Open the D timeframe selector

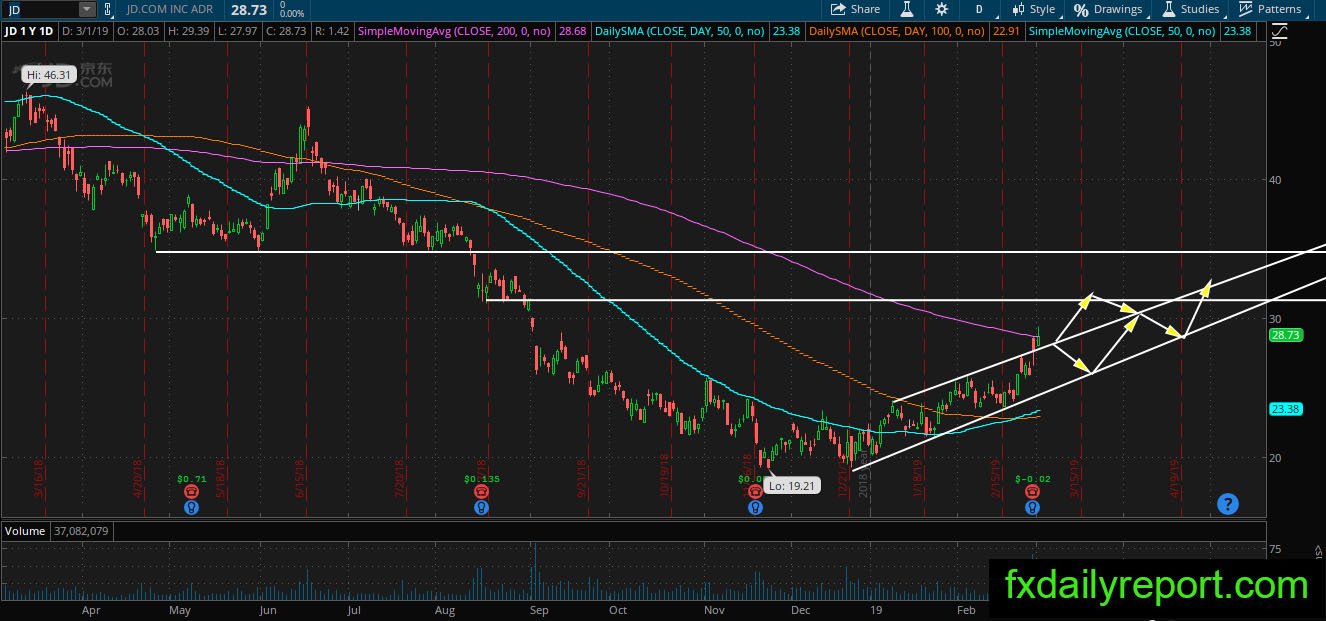click(978, 9)
